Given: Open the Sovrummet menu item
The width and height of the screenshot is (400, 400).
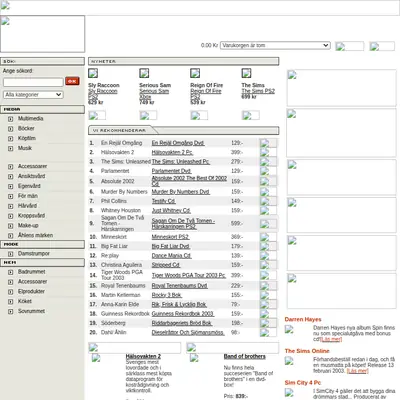Looking at the screenshot, I should tap(31, 311).
